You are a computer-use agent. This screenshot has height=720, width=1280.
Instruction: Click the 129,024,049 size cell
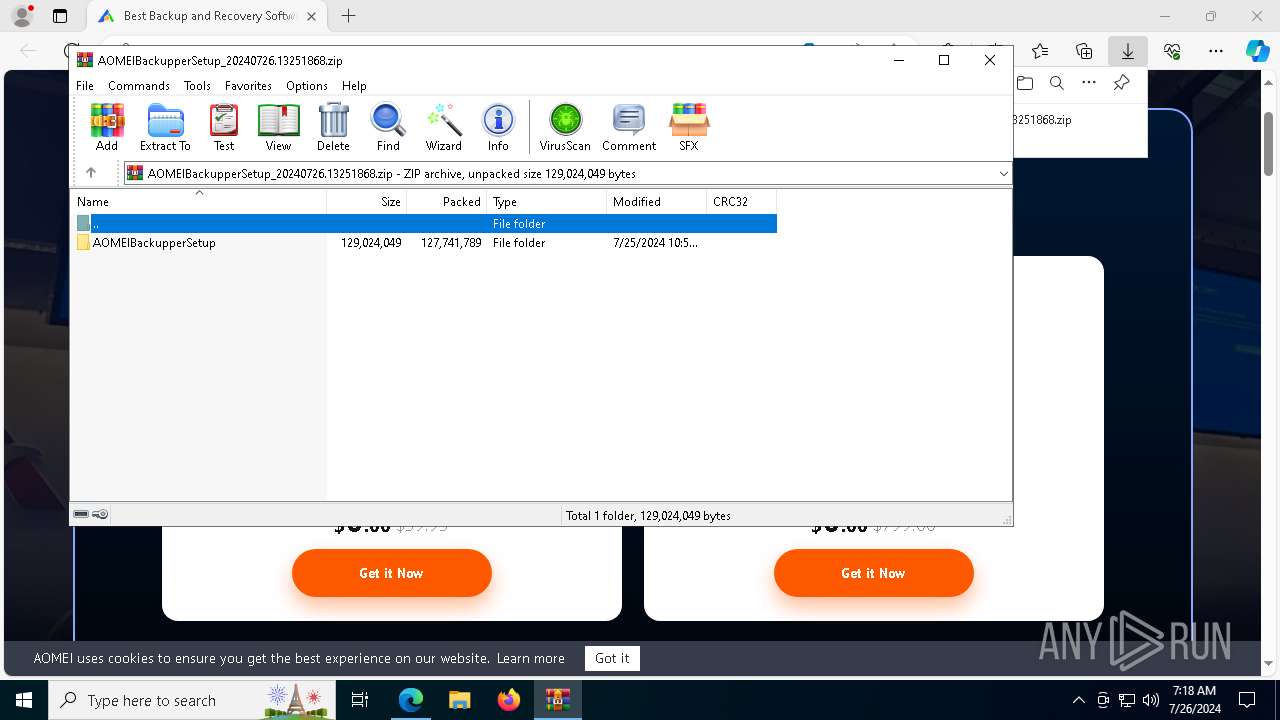tap(371, 243)
